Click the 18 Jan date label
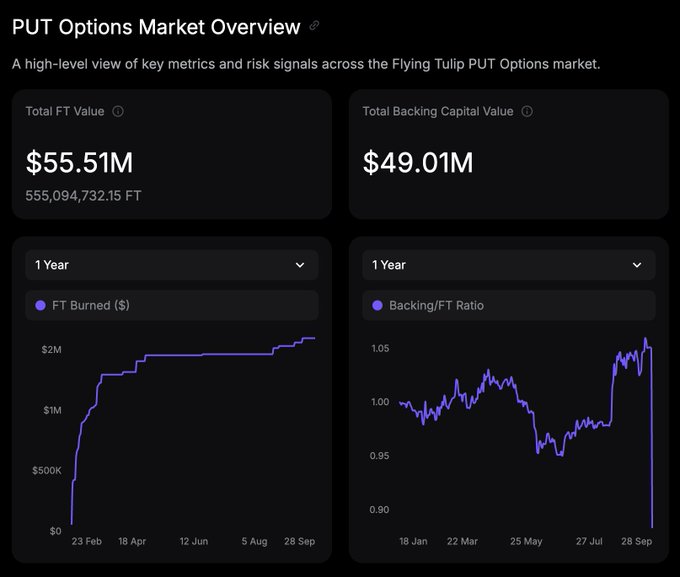680x577 pixels. coord(413,541)
